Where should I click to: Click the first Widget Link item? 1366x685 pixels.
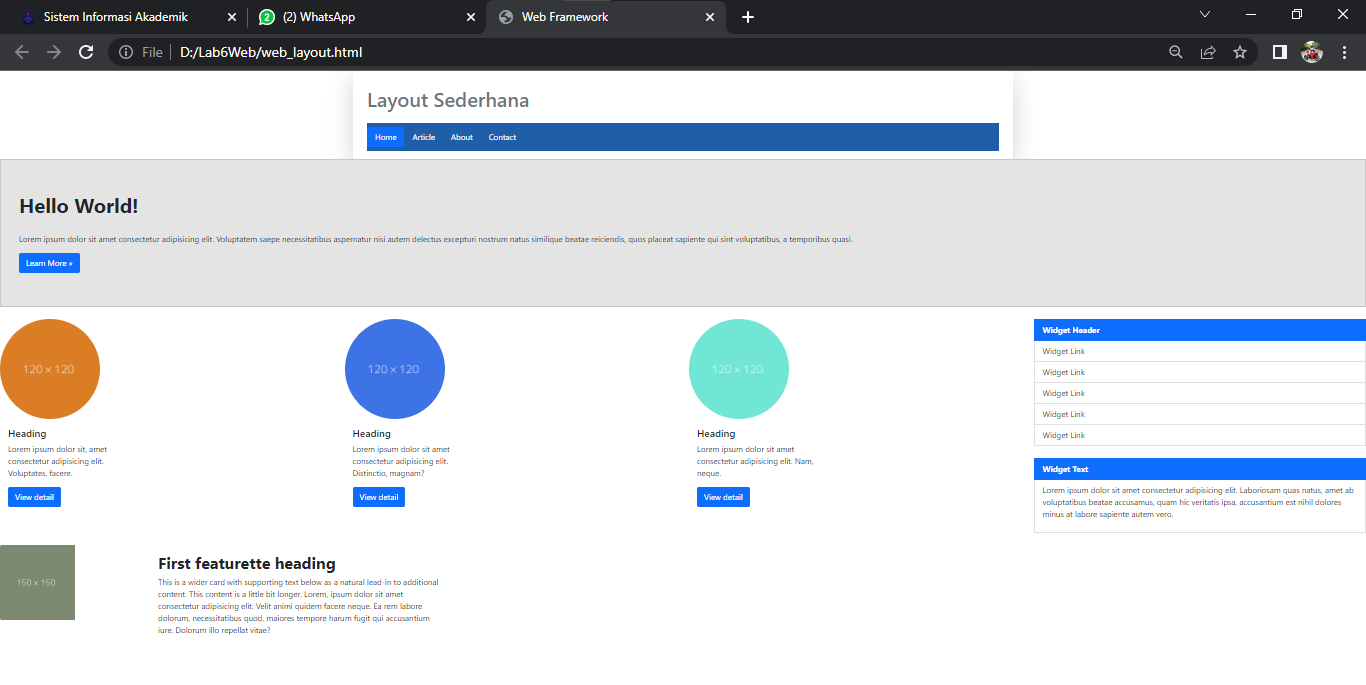pyautogui.click(x=1063, y=351)
